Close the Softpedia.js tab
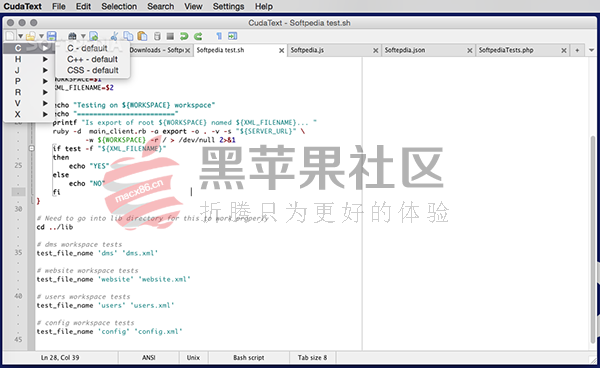 pos(376,50)
